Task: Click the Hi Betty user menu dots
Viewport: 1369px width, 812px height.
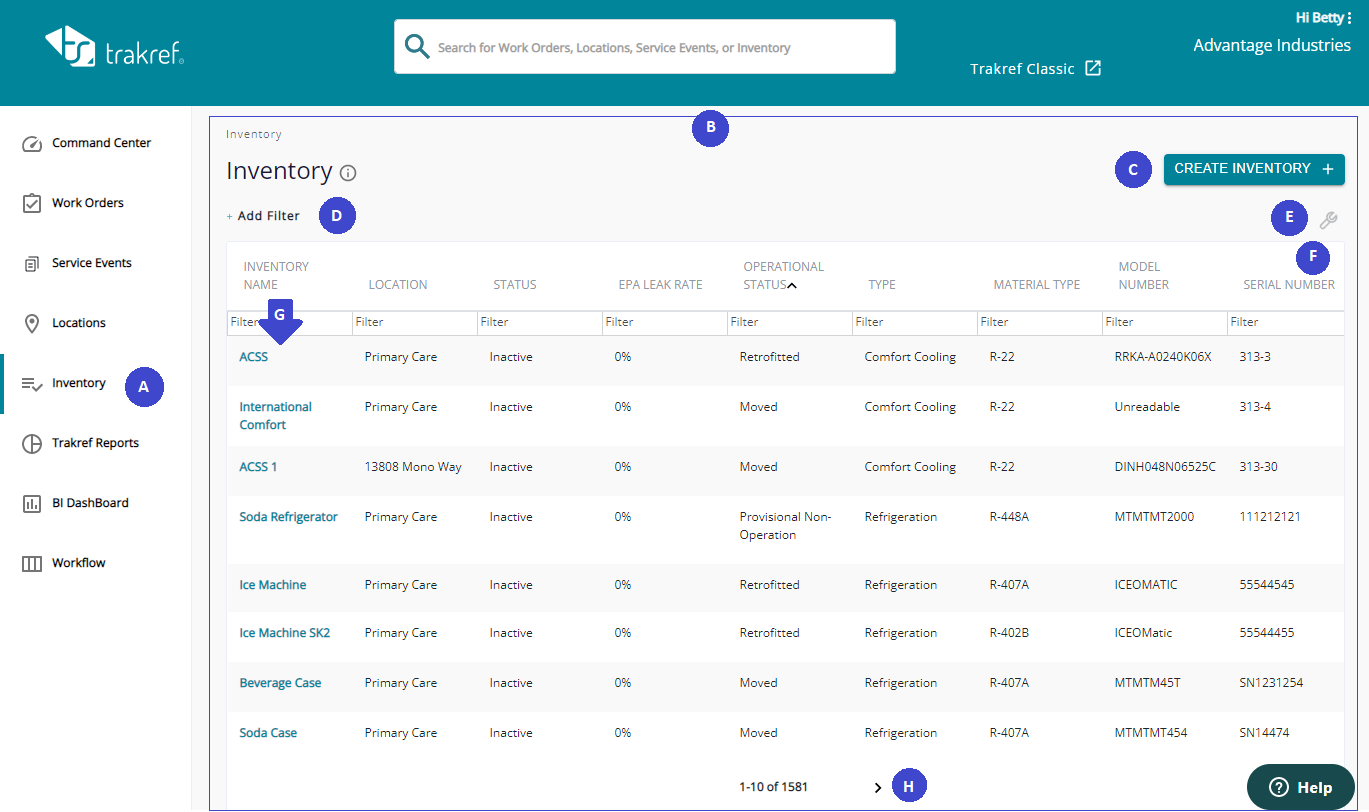Action: click(1349, 17)
